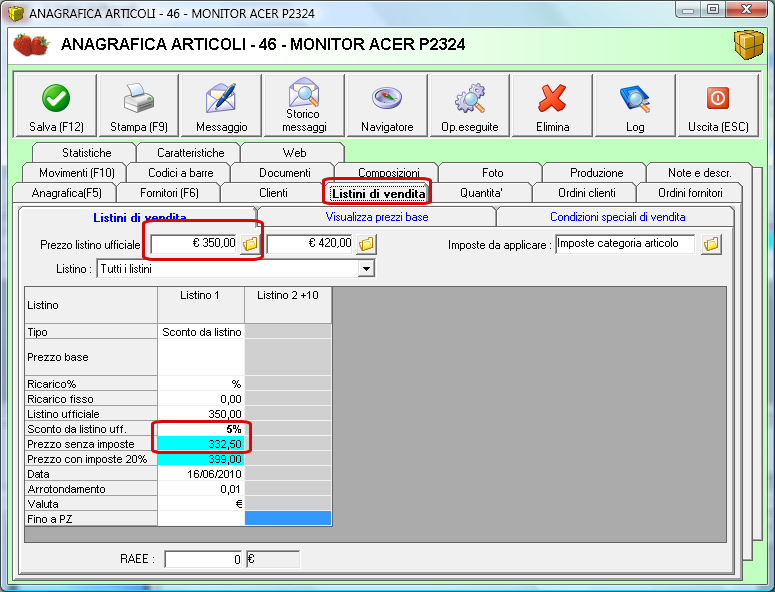The width and height of the screenshot is (775, 592).
Task: Open folder icon beside Imposte da applicare
Action: pos(711,244)
